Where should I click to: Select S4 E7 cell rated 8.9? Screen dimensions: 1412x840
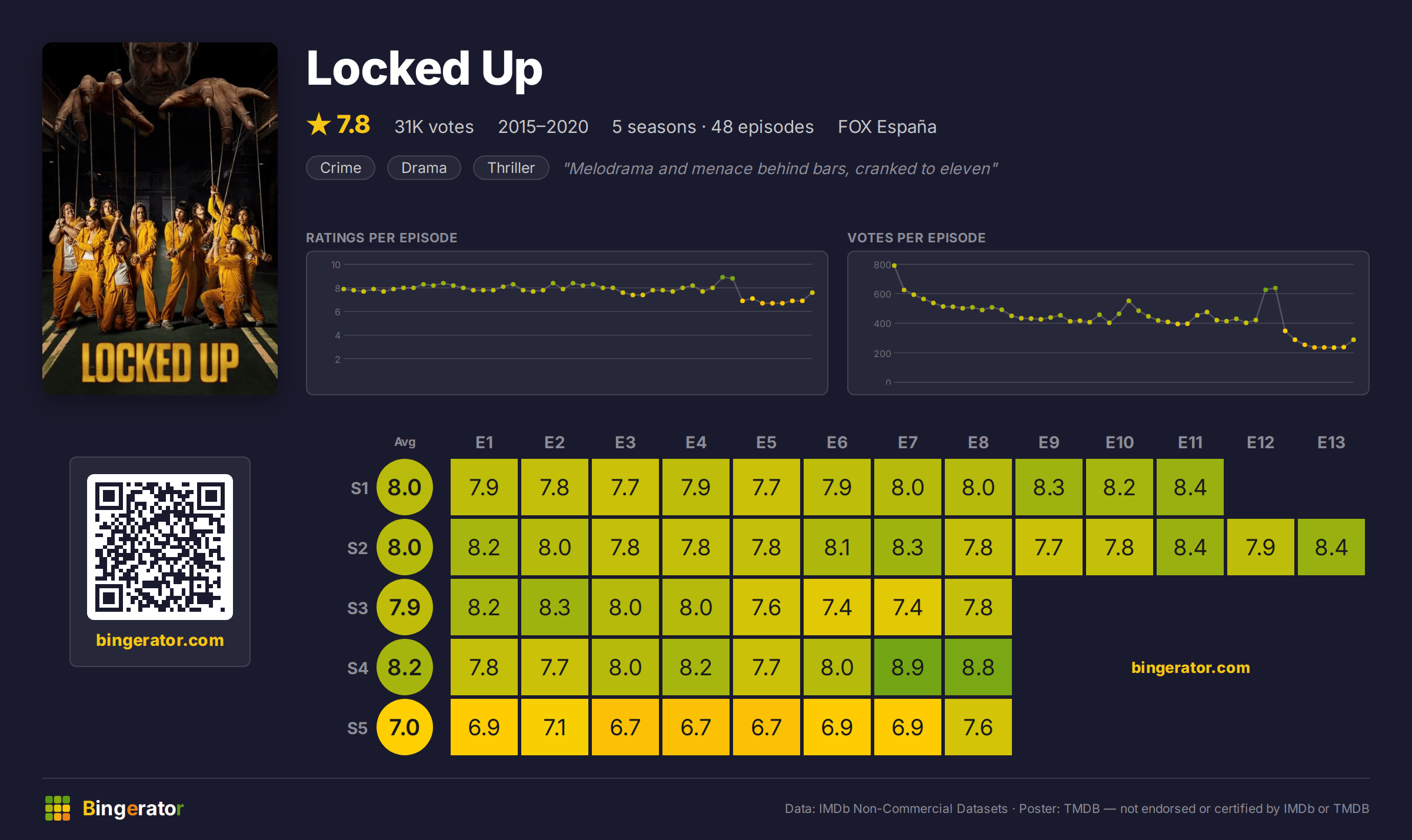908,667
